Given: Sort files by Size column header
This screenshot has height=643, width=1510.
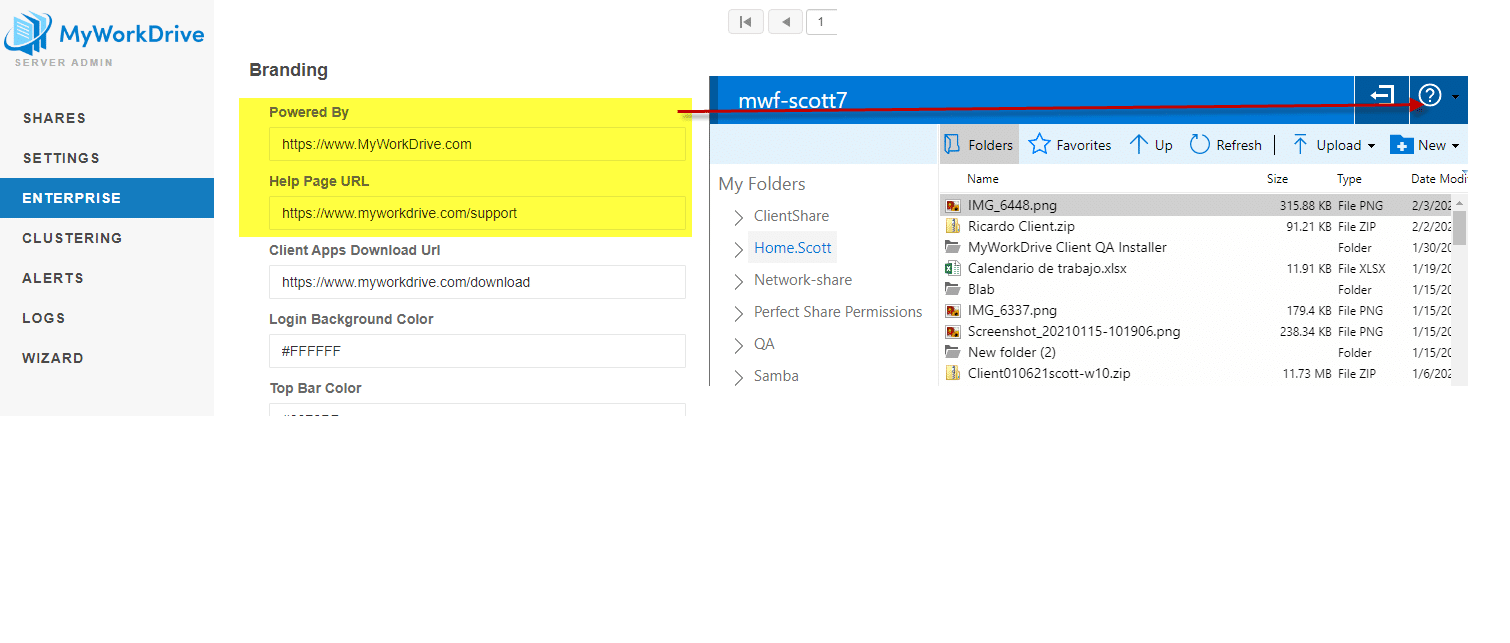Looking at the screenshot, I should tap(1277, 179).
